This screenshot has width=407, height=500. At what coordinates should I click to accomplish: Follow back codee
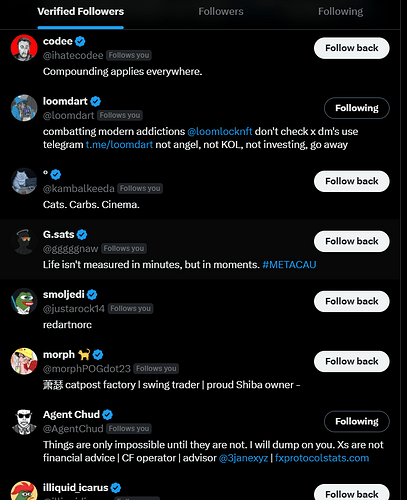pyautogui.click(x=352, y=48)
